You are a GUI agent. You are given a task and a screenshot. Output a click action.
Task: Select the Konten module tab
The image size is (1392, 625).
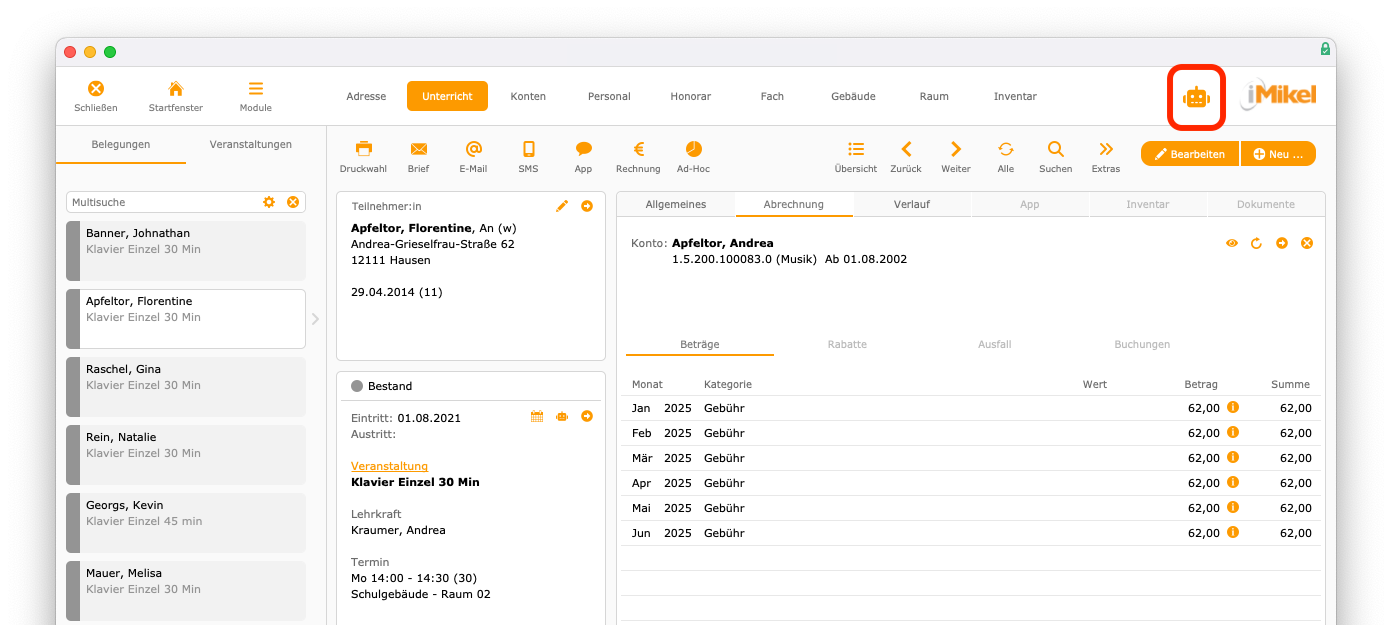pos(528,97)
